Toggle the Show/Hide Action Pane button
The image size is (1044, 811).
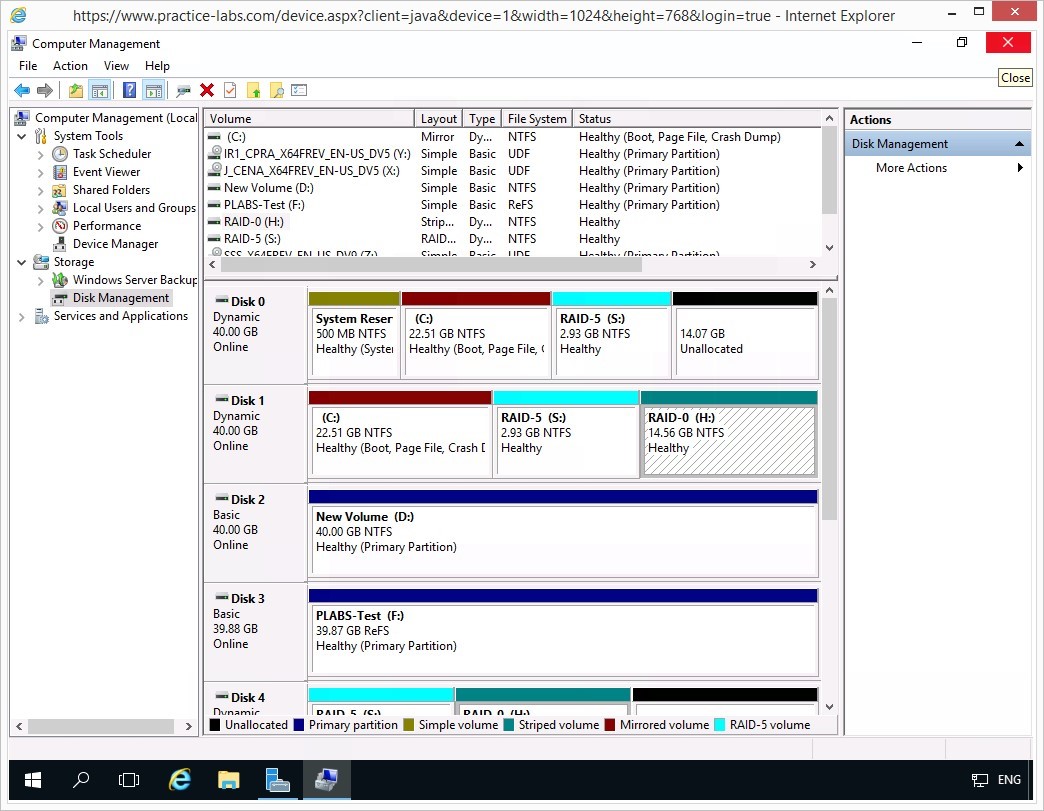pos(153,91)
